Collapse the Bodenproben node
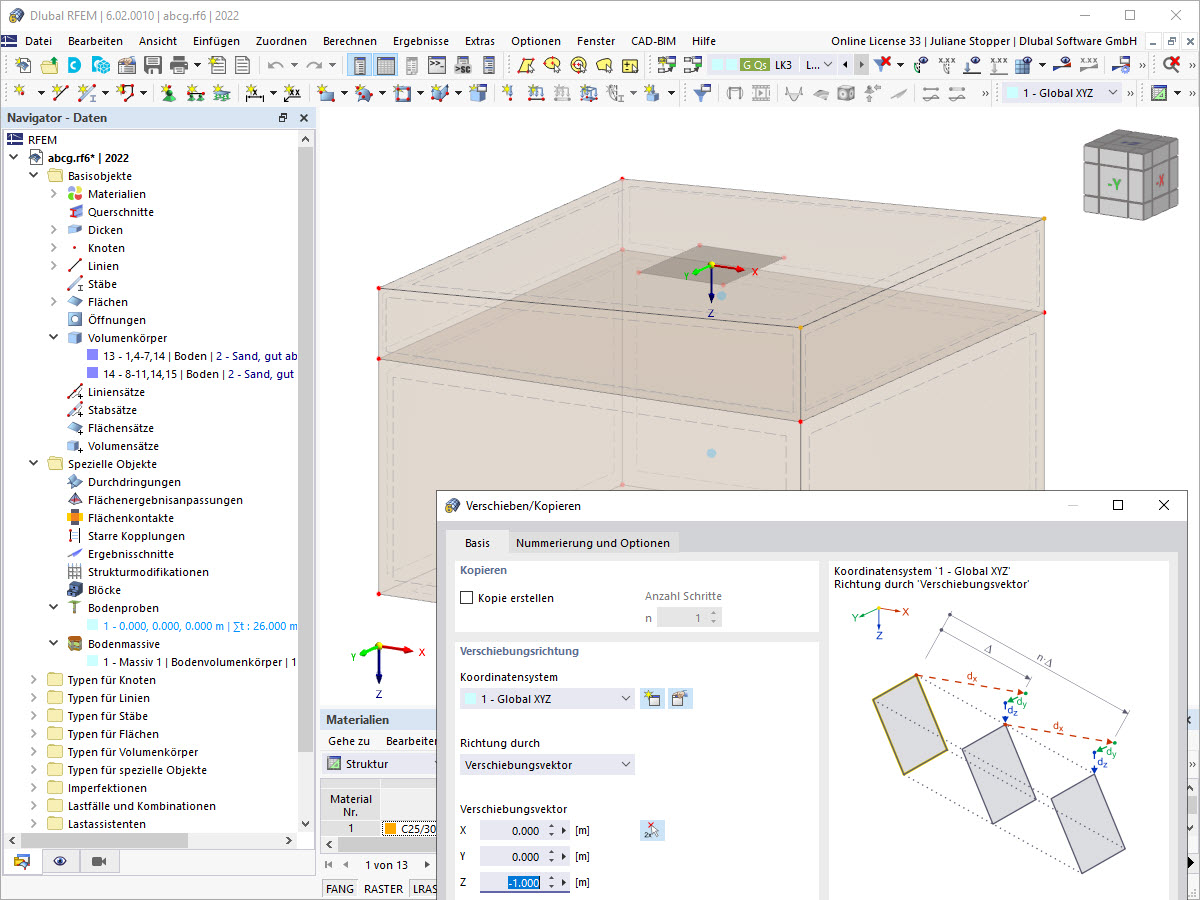Image resolution: width=1200 pixels, height=900 pixels. tap(53, 608)
